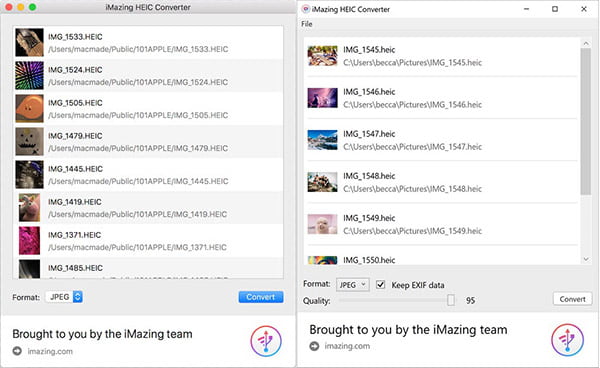The height and width of the screenshot is (368, 600).
Task: Open the imazing.com link in the Windows window
Action: tap(347, 346)
